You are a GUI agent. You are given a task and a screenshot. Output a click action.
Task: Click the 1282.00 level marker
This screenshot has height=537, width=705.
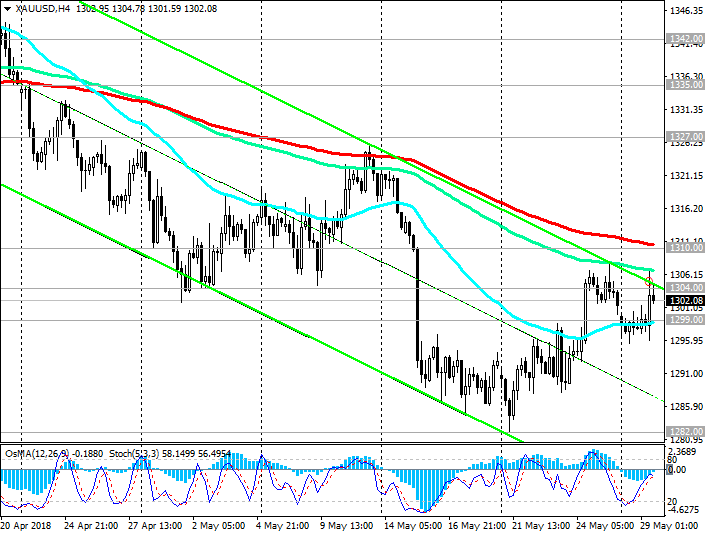[x=682, y=431]
